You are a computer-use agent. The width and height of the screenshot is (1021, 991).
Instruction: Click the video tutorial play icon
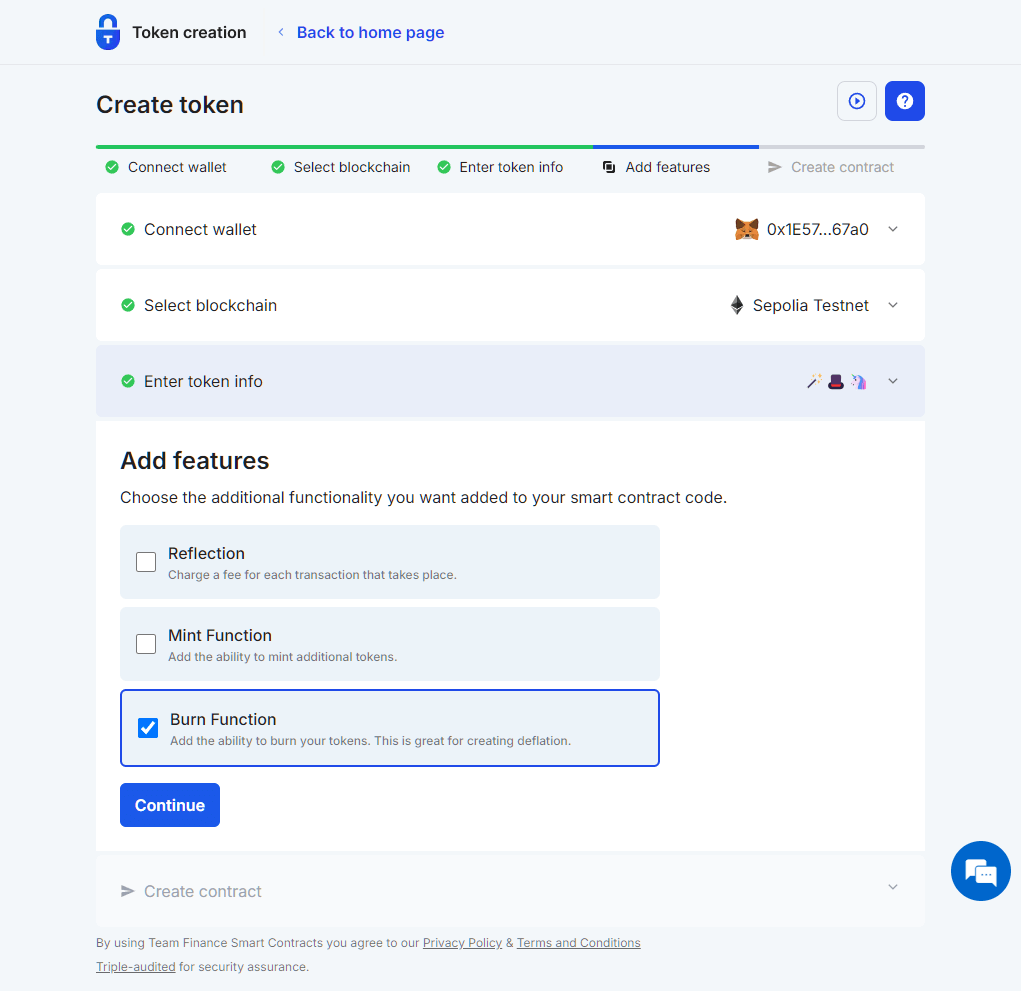pos(856,101)
